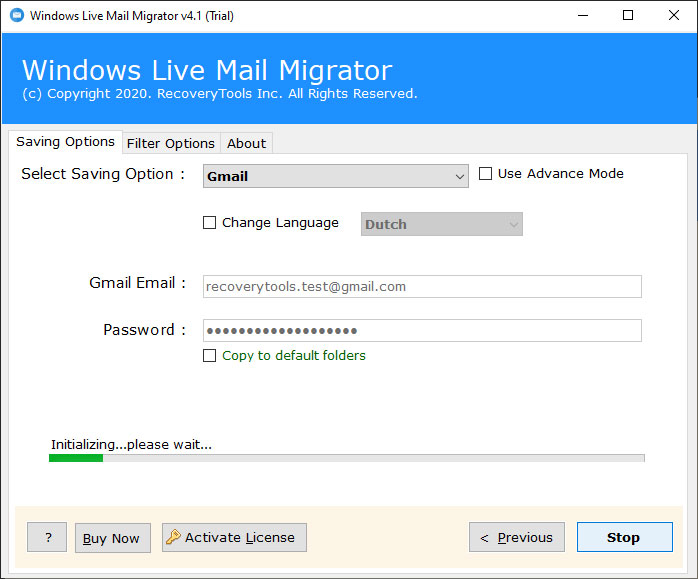Maximize the Migrator window

point(628,16)
